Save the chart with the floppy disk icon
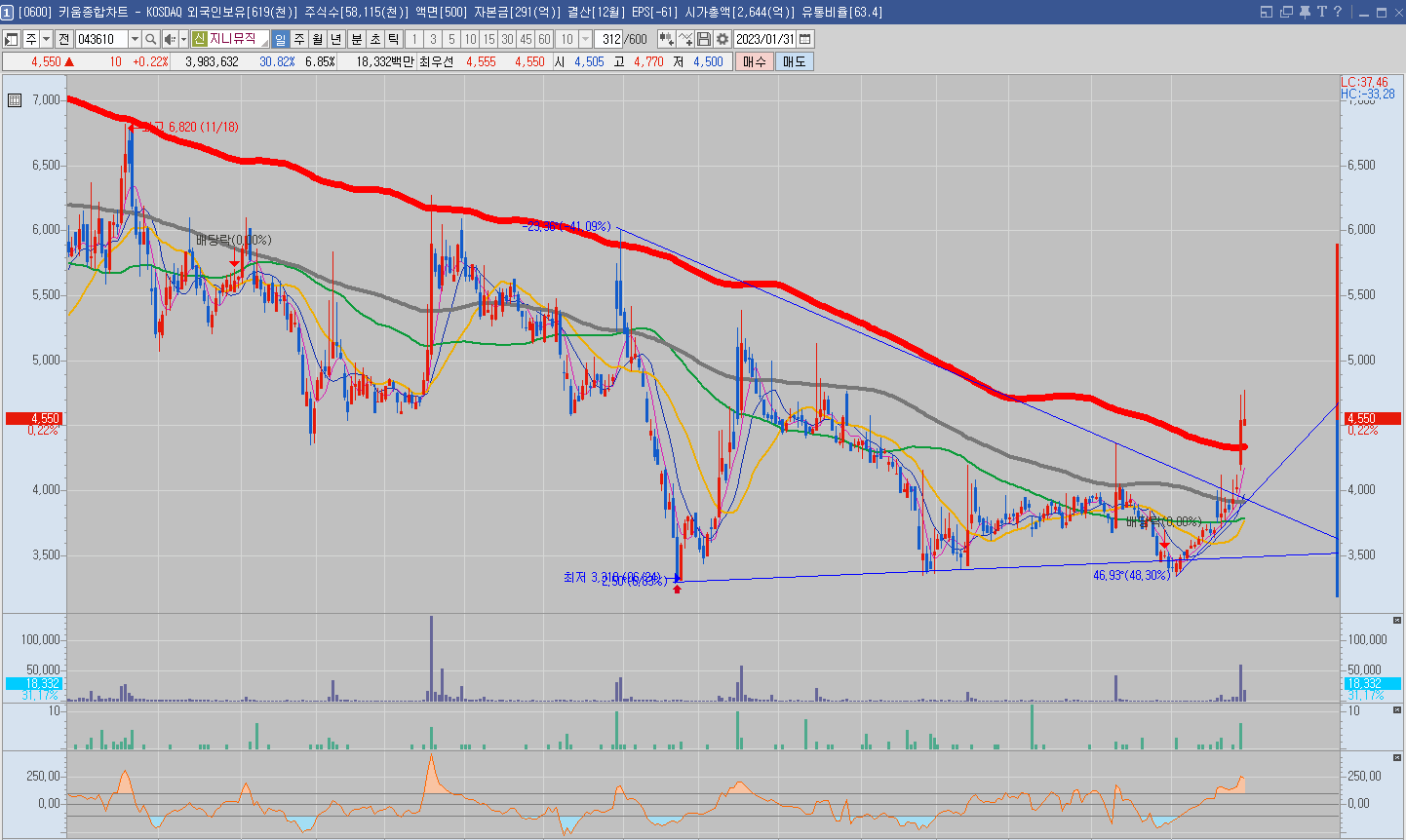Screen dimensions: 1406x840 tap(704, 39)
